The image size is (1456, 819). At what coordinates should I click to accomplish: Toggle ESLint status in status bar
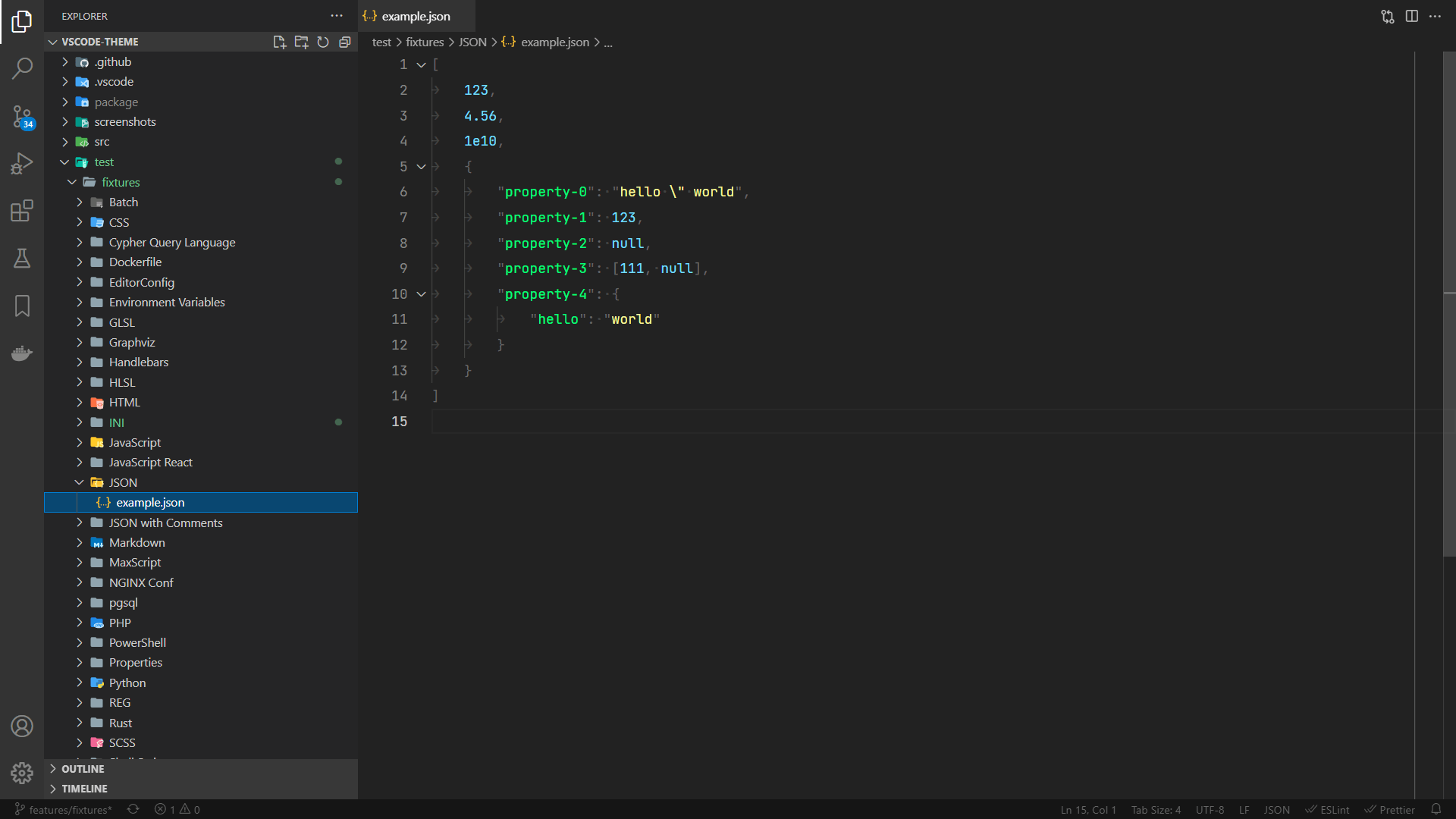(1327, 810)
